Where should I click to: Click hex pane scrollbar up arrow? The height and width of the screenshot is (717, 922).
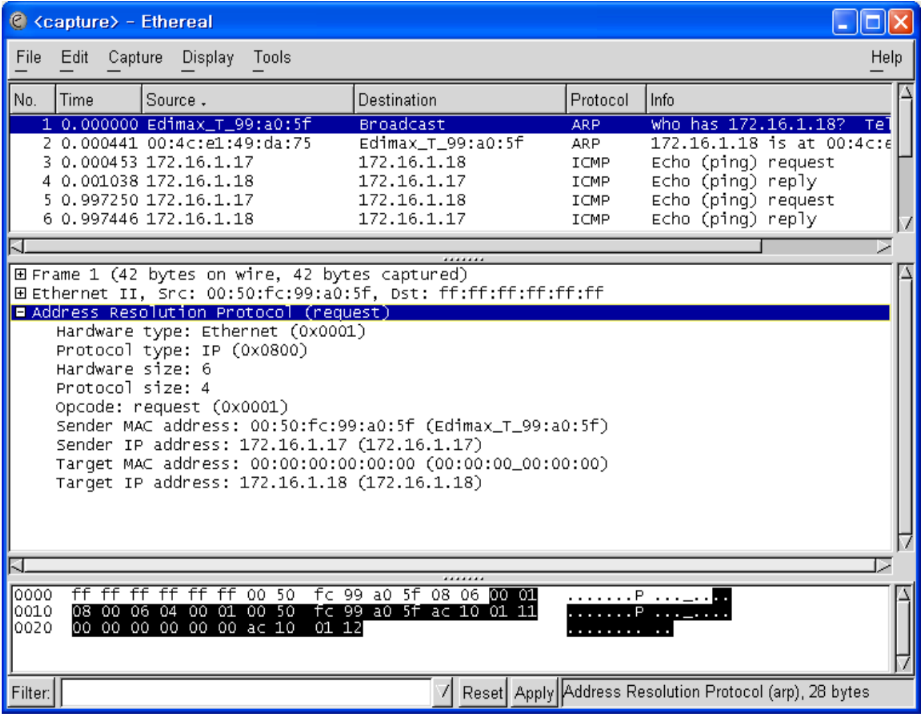(904, 594)
